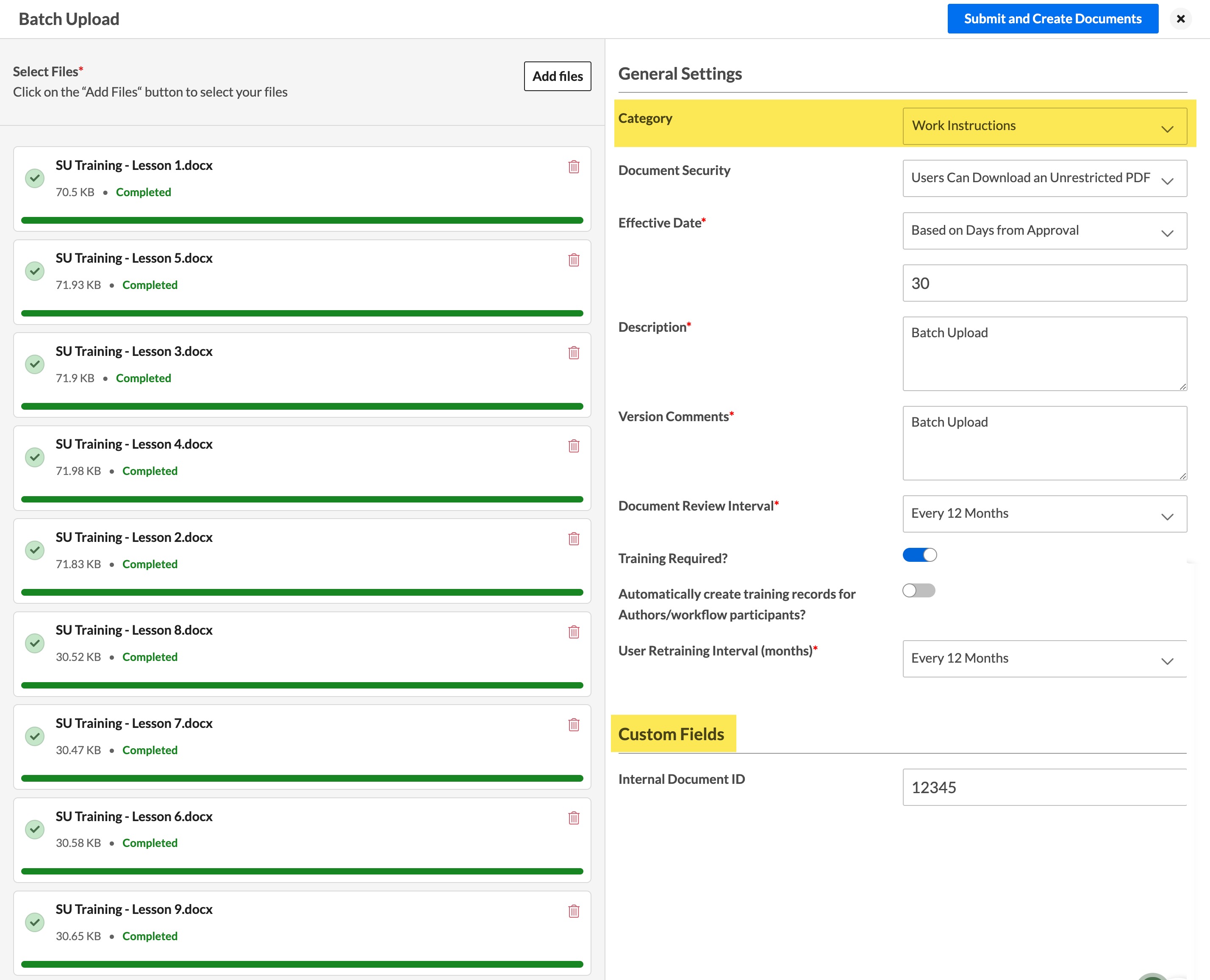The height and width of the screenshot is (980, 1210).
Task: Click check status icon for Lesson 2.docx
Action: click(x=35, y=550)
